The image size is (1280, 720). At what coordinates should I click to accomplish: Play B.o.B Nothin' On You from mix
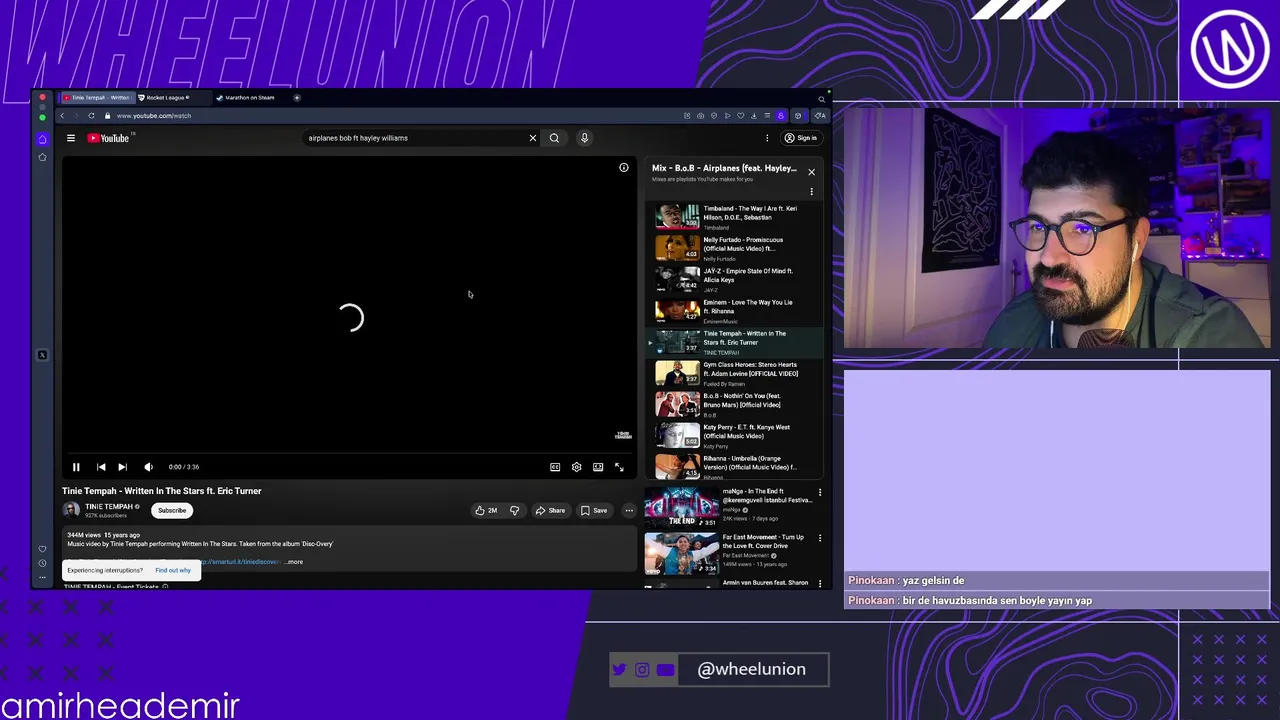[734, 404]
